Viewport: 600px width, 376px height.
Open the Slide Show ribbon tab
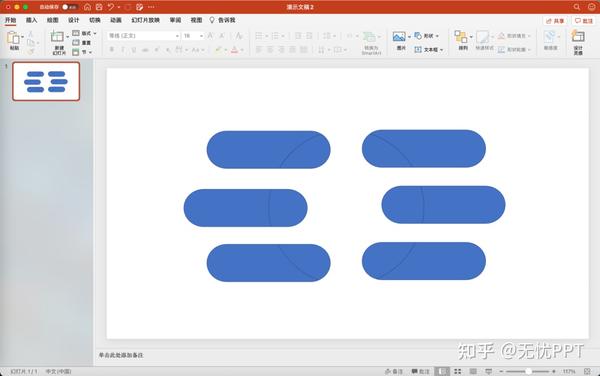click(x=145, y=20)
